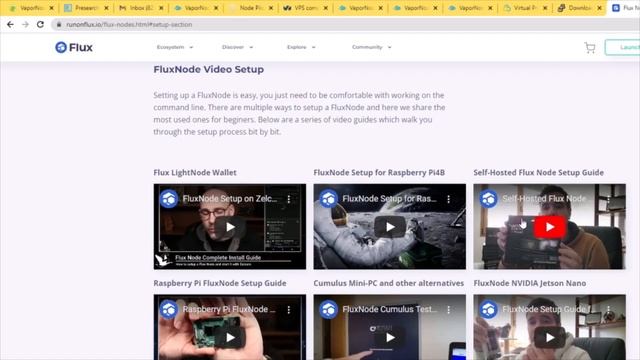Click channel avatar on Self-Hosted Flux Node video

coord(489,199)
